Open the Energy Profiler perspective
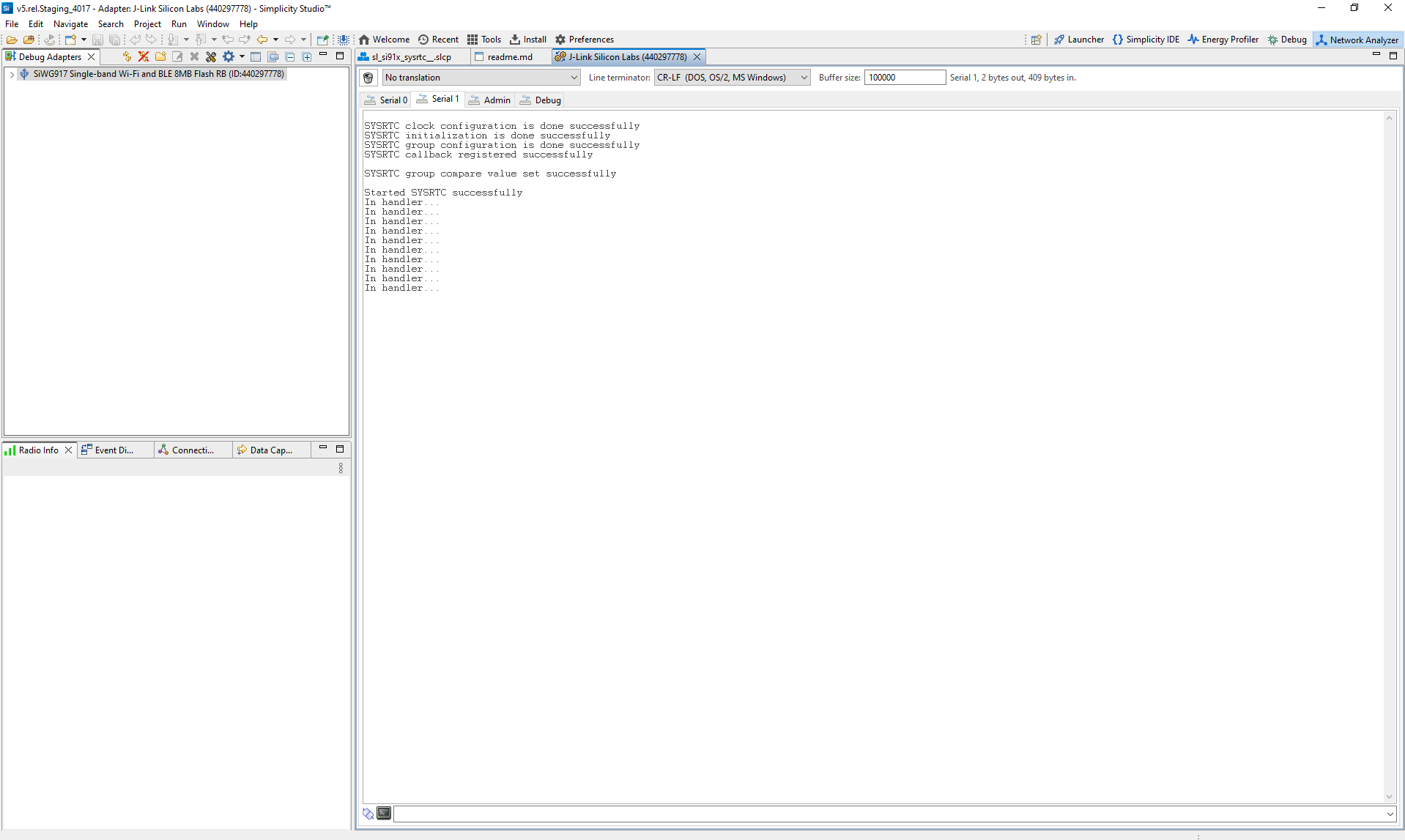 point(1222,40)
